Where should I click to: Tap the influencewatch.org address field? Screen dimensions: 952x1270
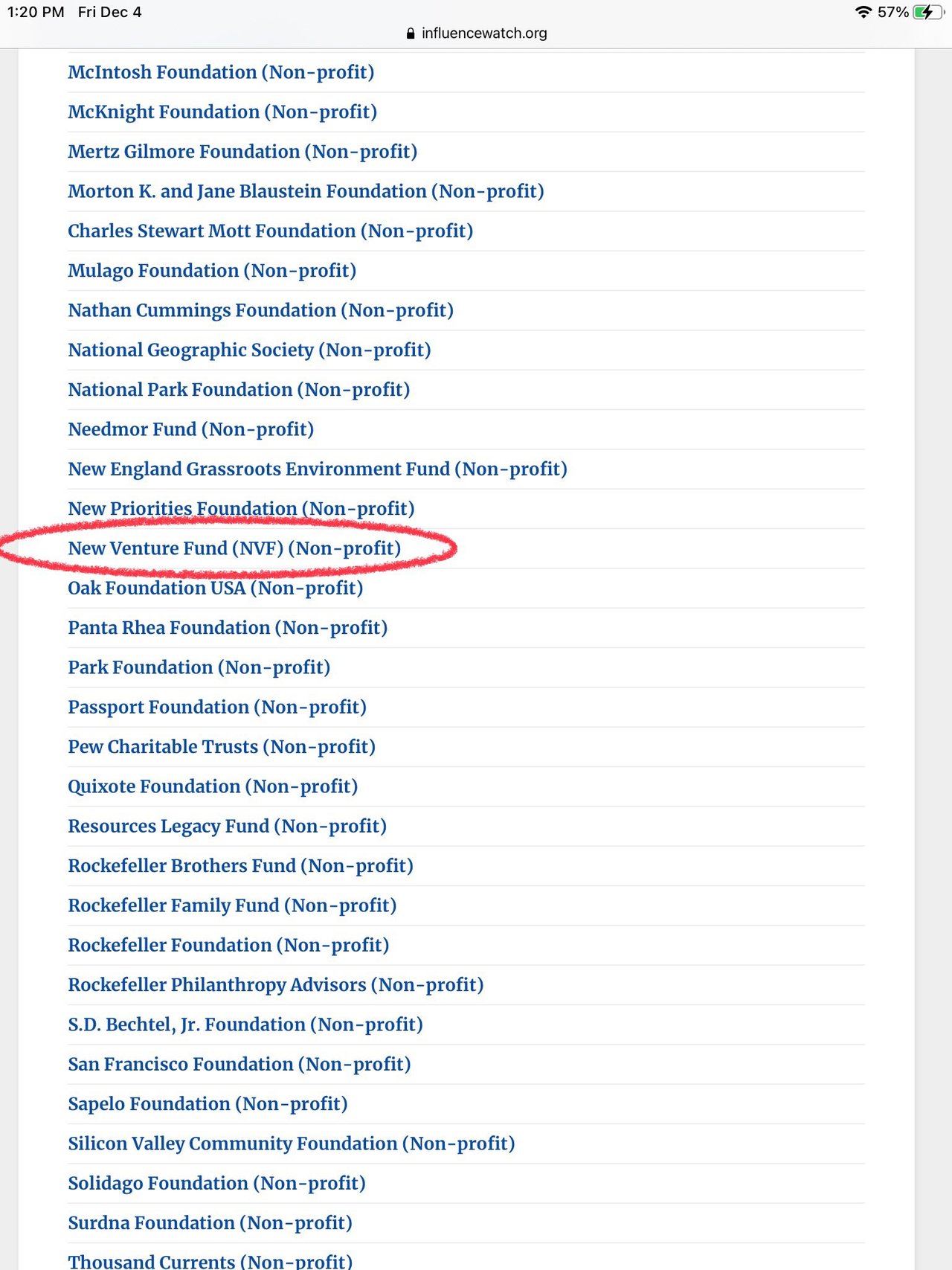point(476,33)
